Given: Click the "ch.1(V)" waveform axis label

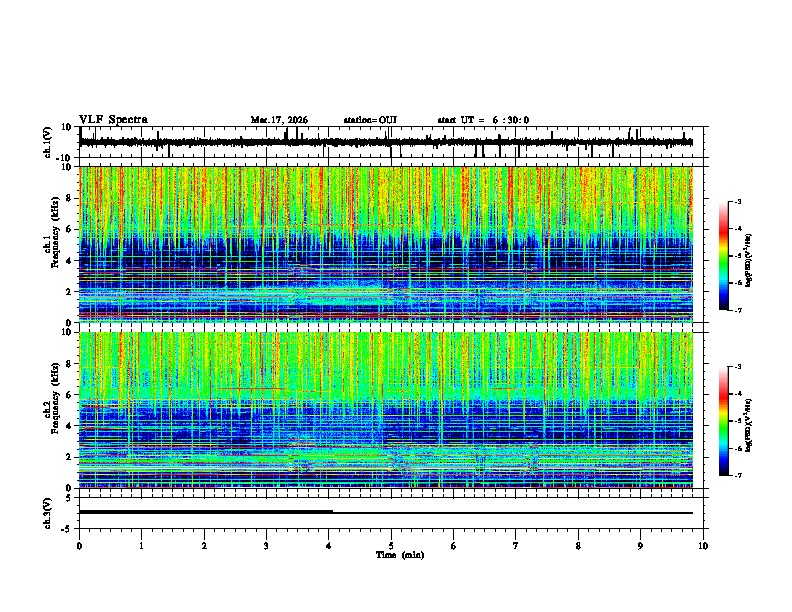Looking at the screenshot, I should [48, 142].
